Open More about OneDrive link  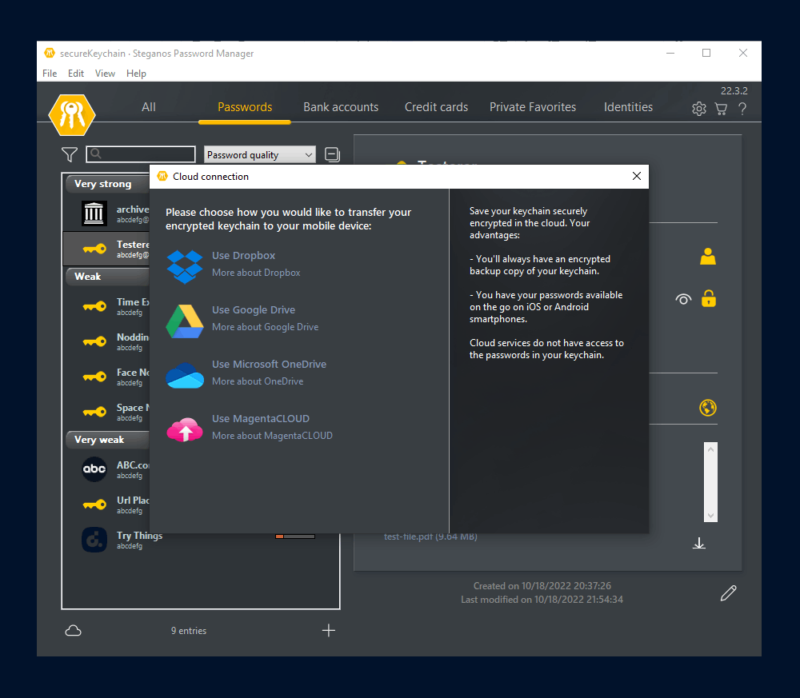[258, 382]
